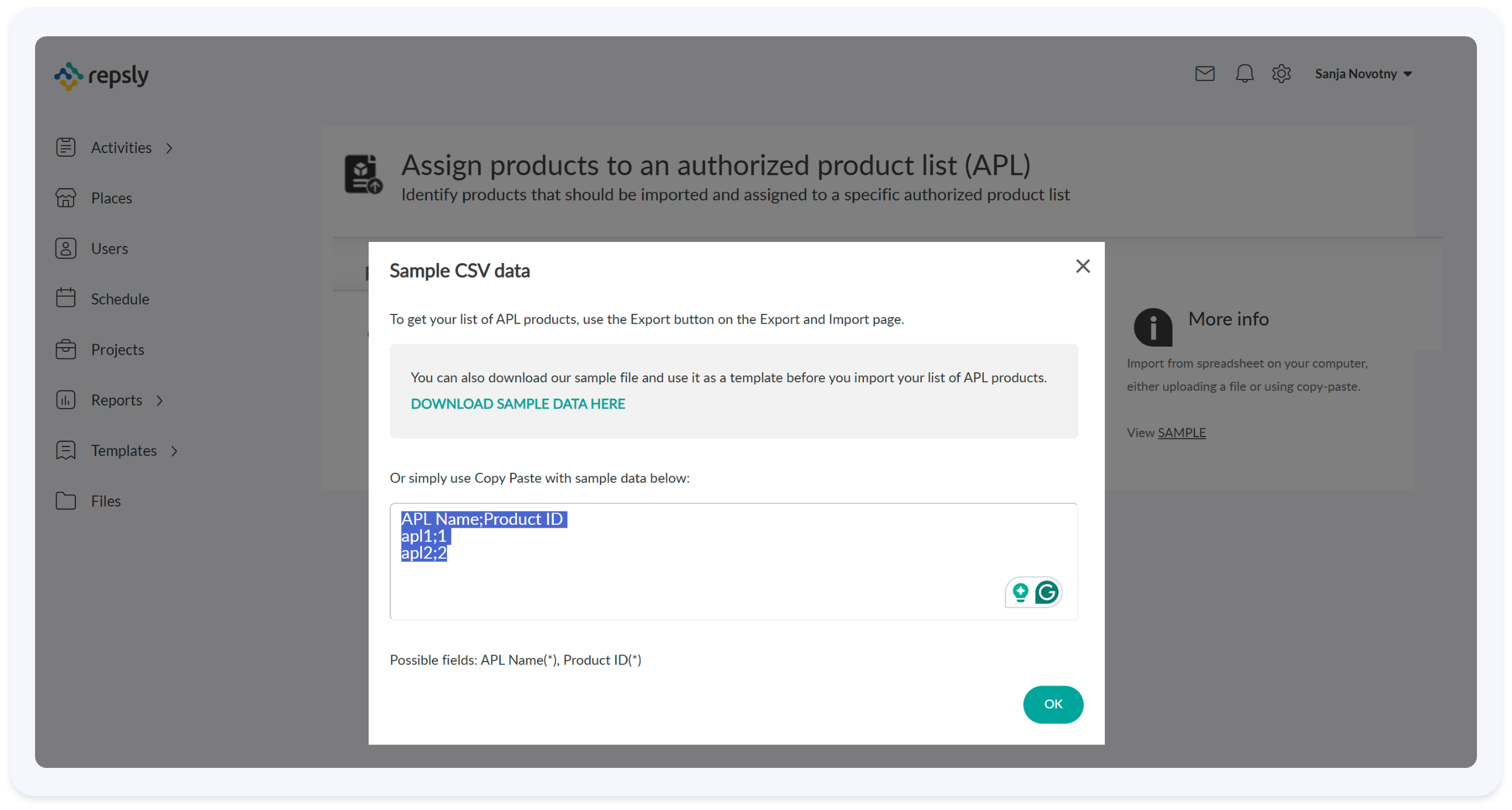Open the mail envelope icon
Screen dimensions: 1512x810
pos(1205,74)
